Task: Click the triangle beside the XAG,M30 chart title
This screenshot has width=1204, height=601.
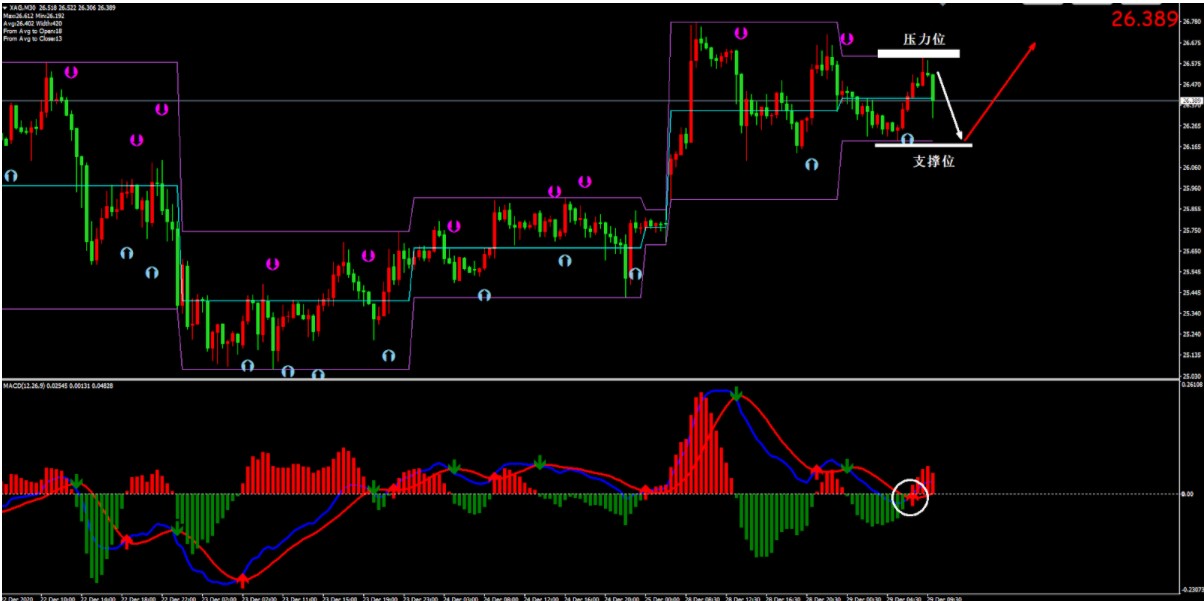Action: (x=5, y=9)
